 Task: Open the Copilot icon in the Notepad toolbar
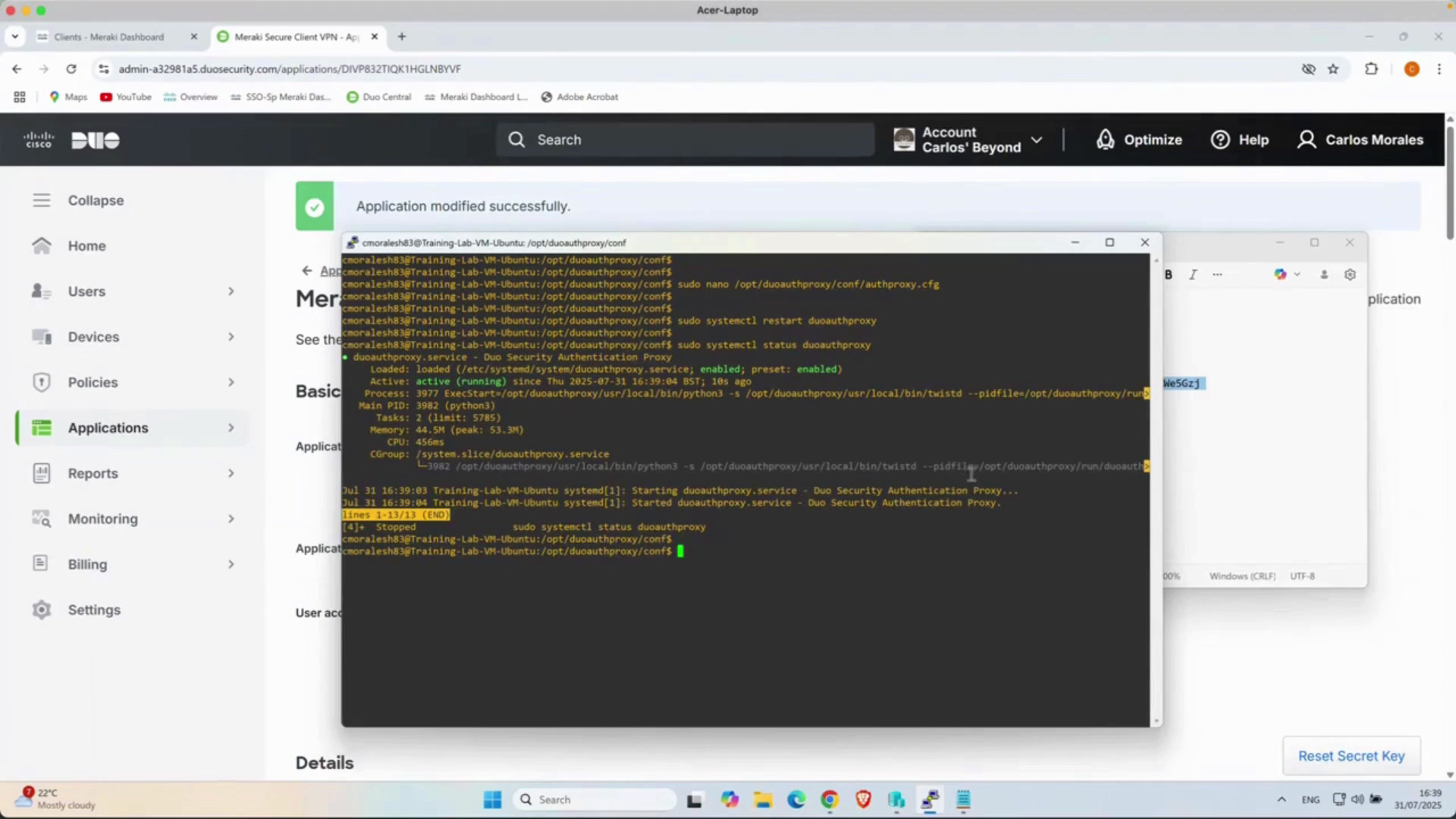click(x=1281, y=275)
